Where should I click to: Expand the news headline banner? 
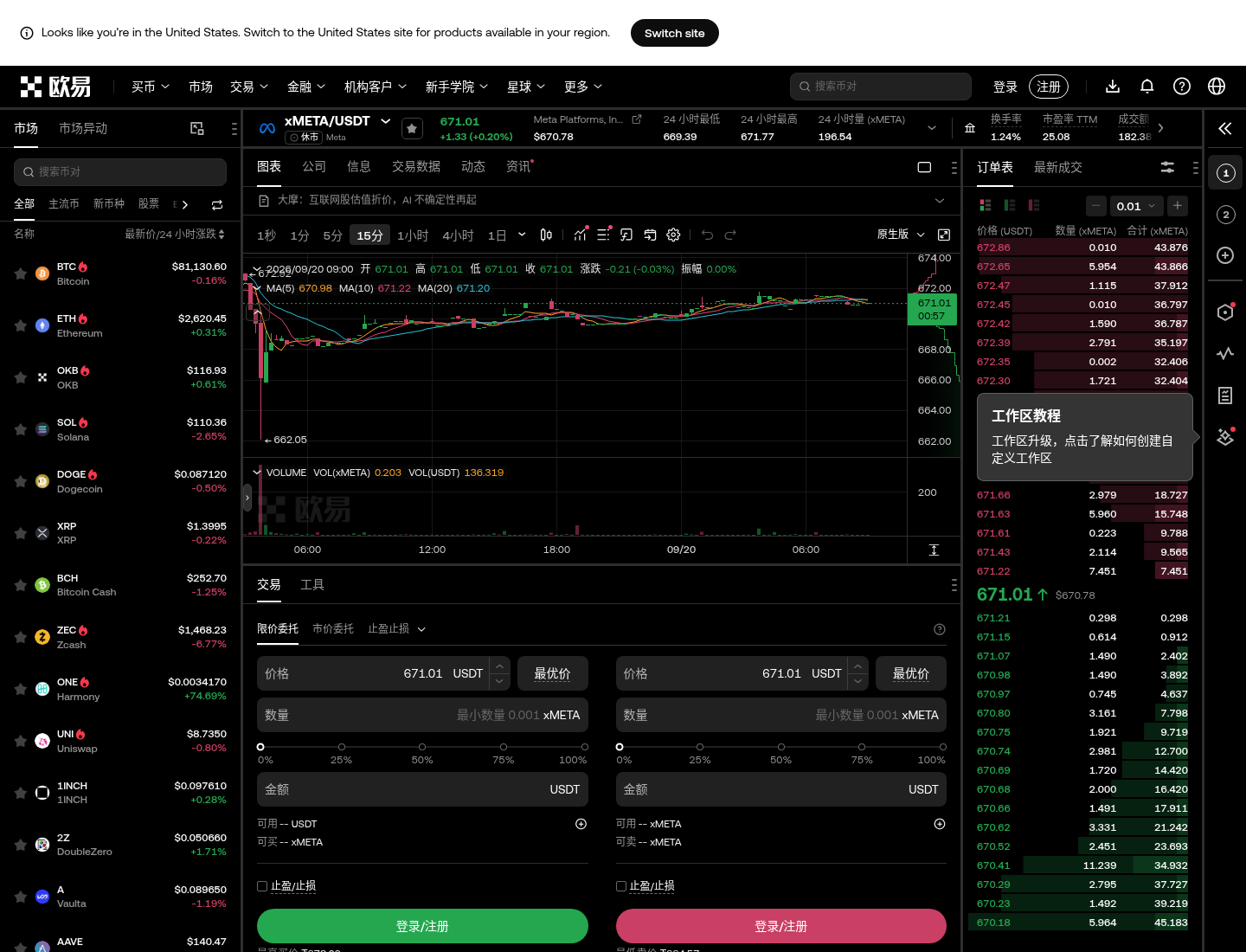(940, 201)
